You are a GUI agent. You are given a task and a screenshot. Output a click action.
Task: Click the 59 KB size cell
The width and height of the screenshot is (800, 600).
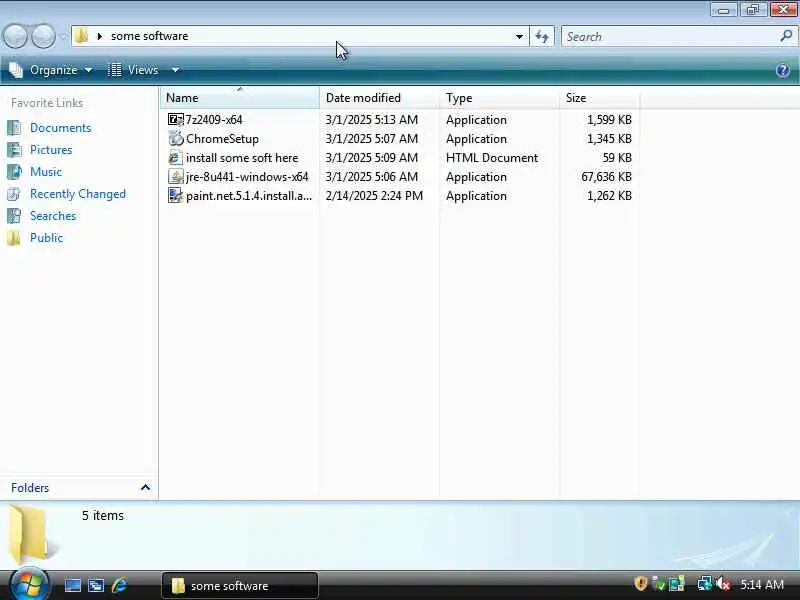[x=617, y=158]
